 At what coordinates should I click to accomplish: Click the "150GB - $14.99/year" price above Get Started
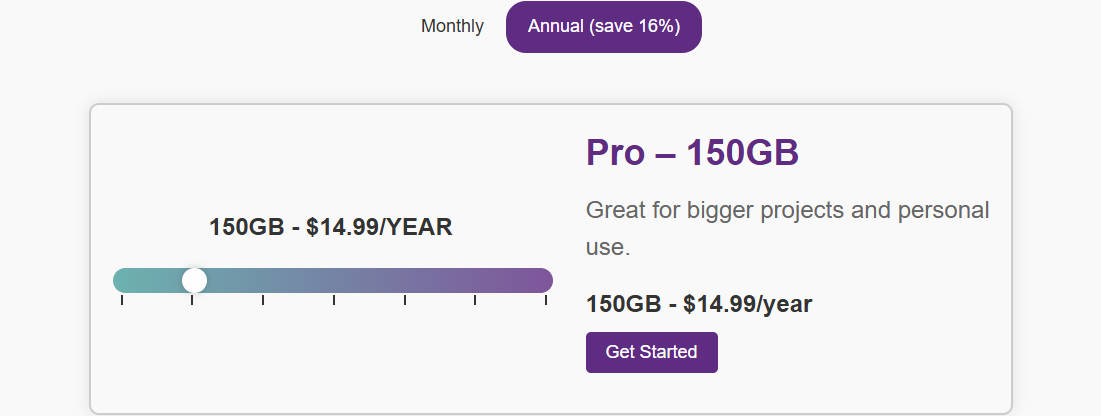pyautogui.click(x=699, y=304)
